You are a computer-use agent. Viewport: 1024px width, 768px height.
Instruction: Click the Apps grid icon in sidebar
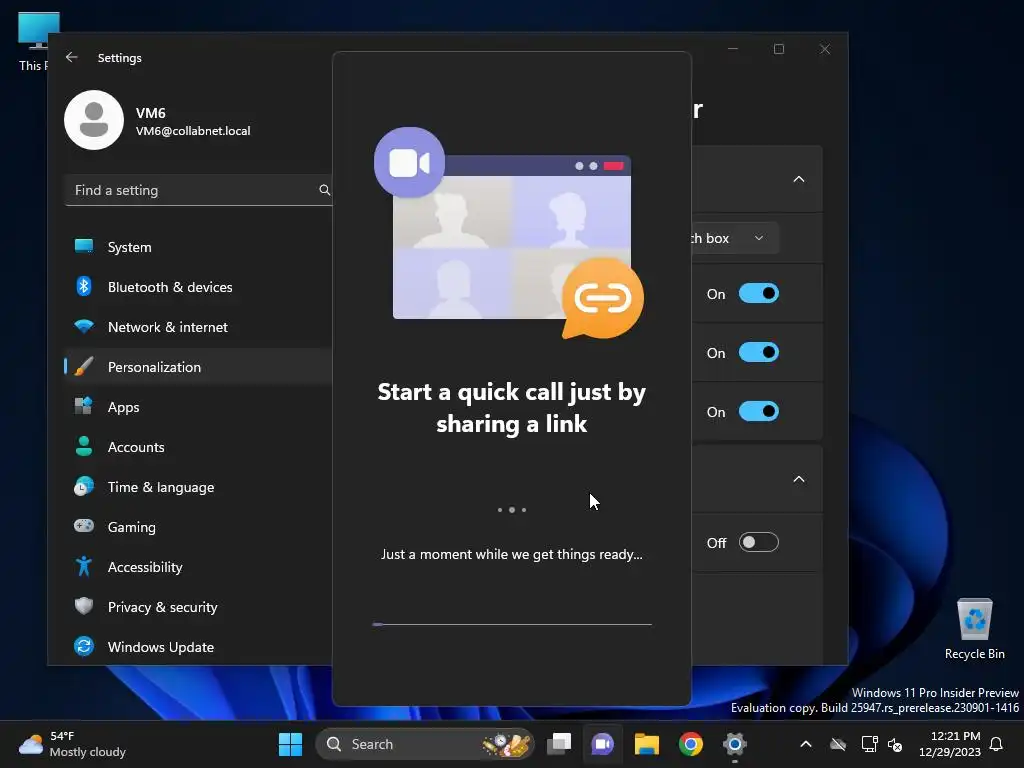coord(84,406)
